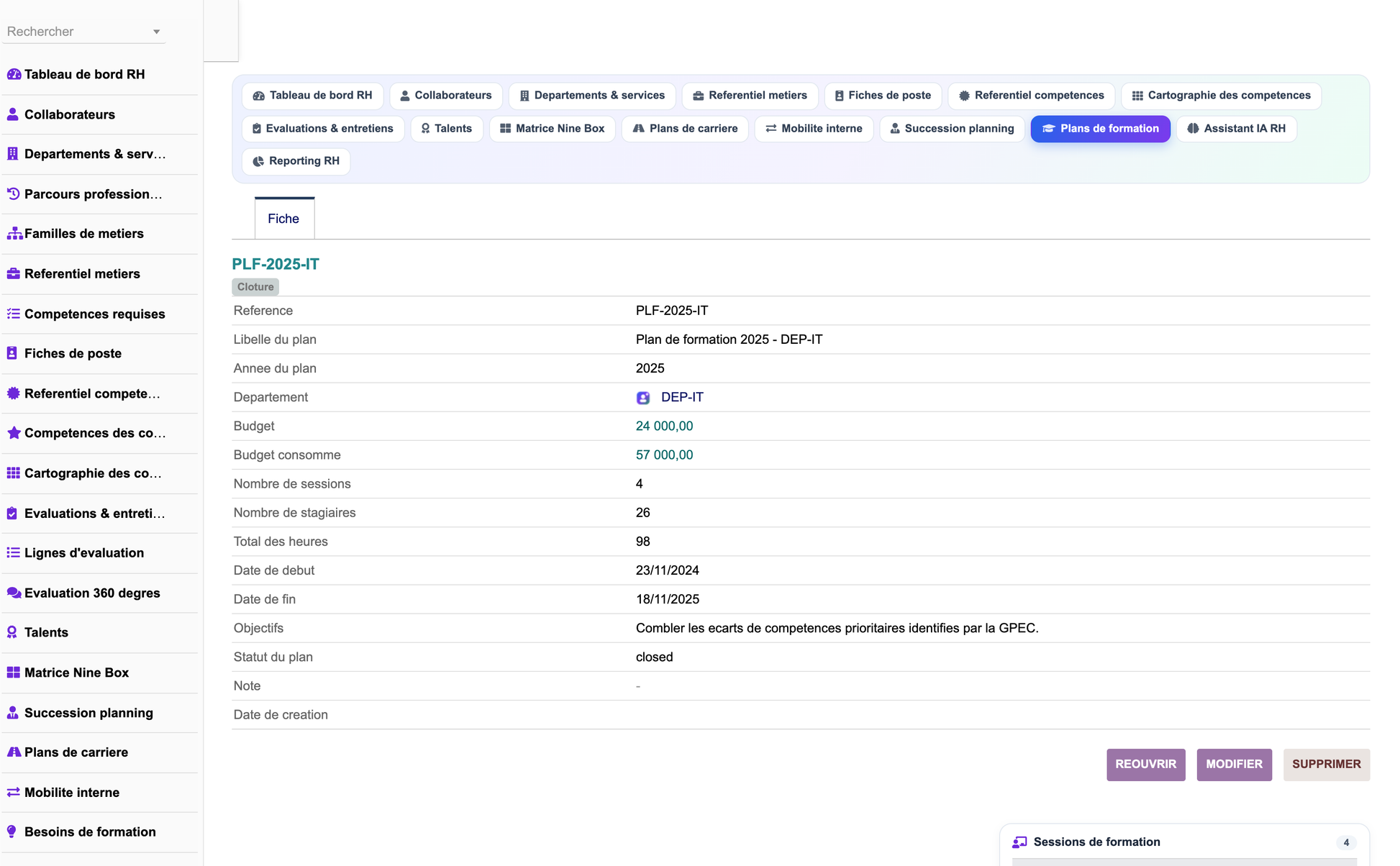
Task: Click the Date de fin value 18/11/2025
Action: 667,599
